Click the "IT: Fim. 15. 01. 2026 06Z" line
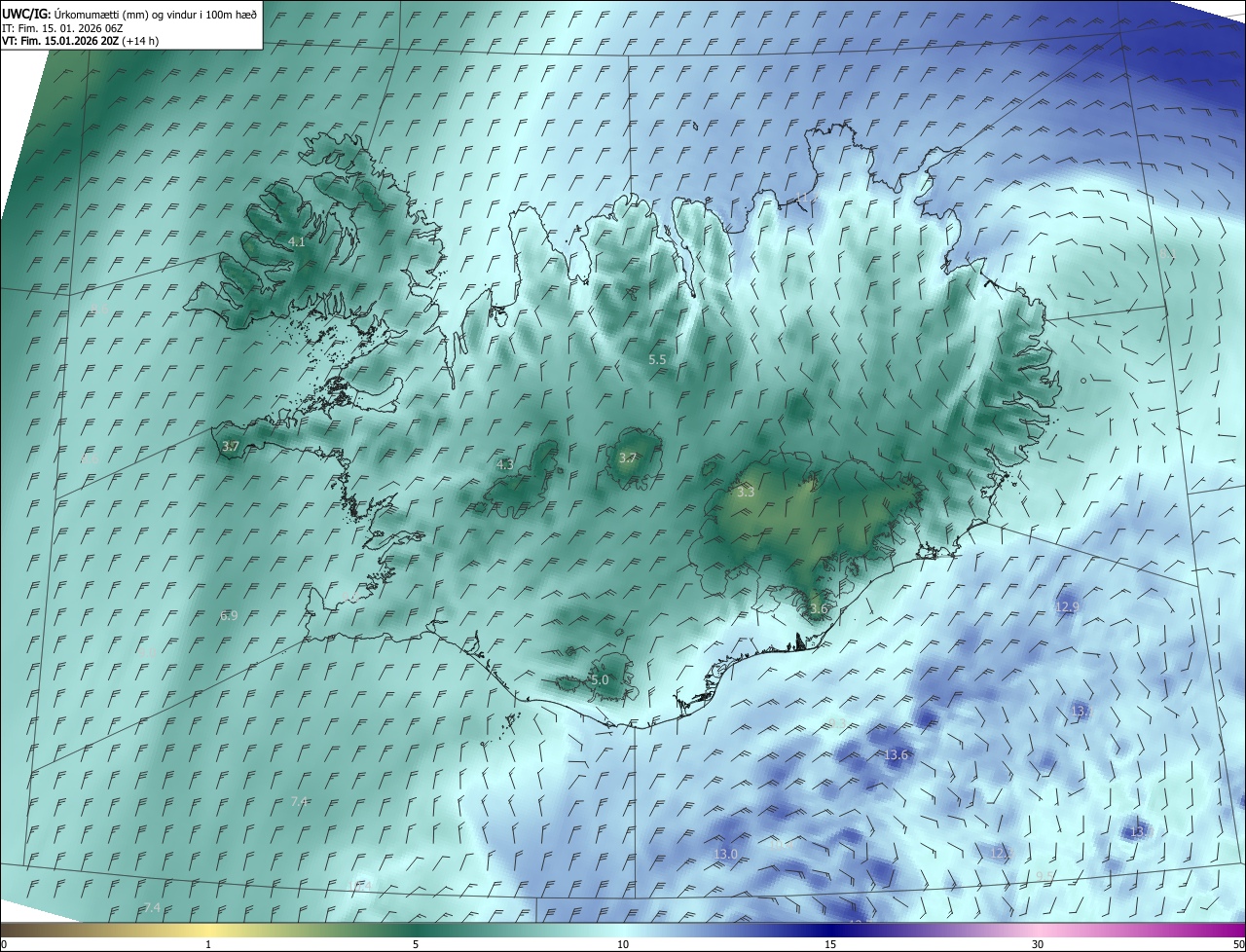This screenshot has width=1246, height=952. (x=61, y=27)
